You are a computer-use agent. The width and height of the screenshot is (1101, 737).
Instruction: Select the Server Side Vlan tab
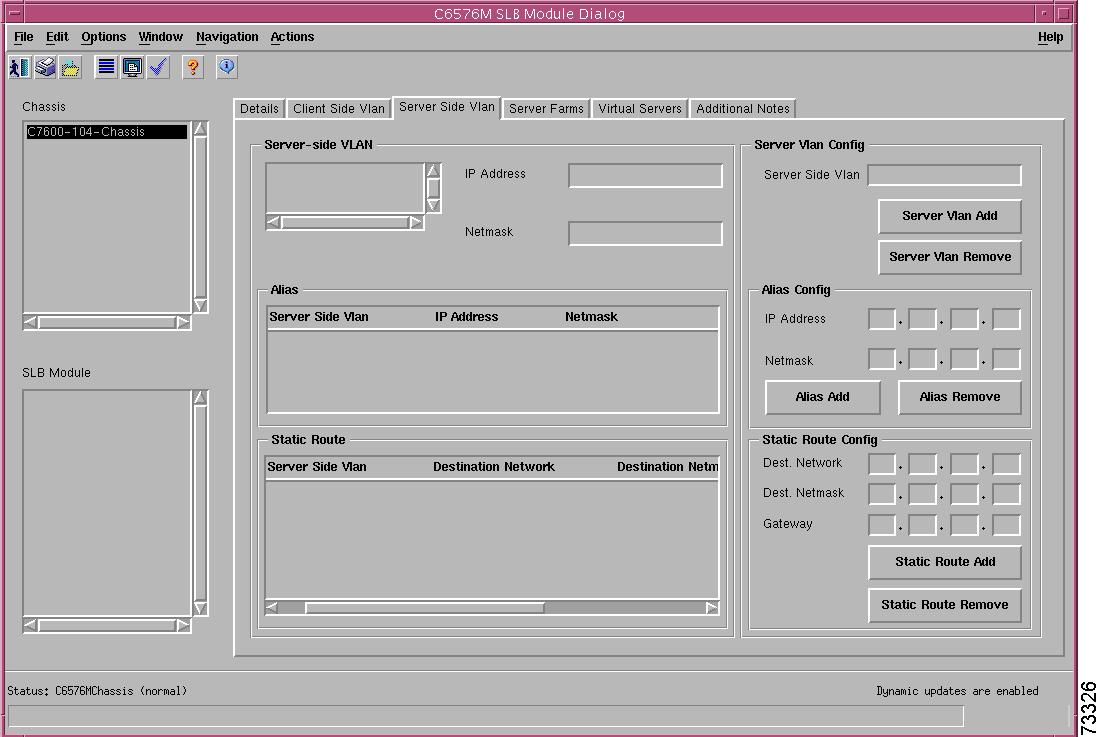pyautogui.click(x=447, y=107)
